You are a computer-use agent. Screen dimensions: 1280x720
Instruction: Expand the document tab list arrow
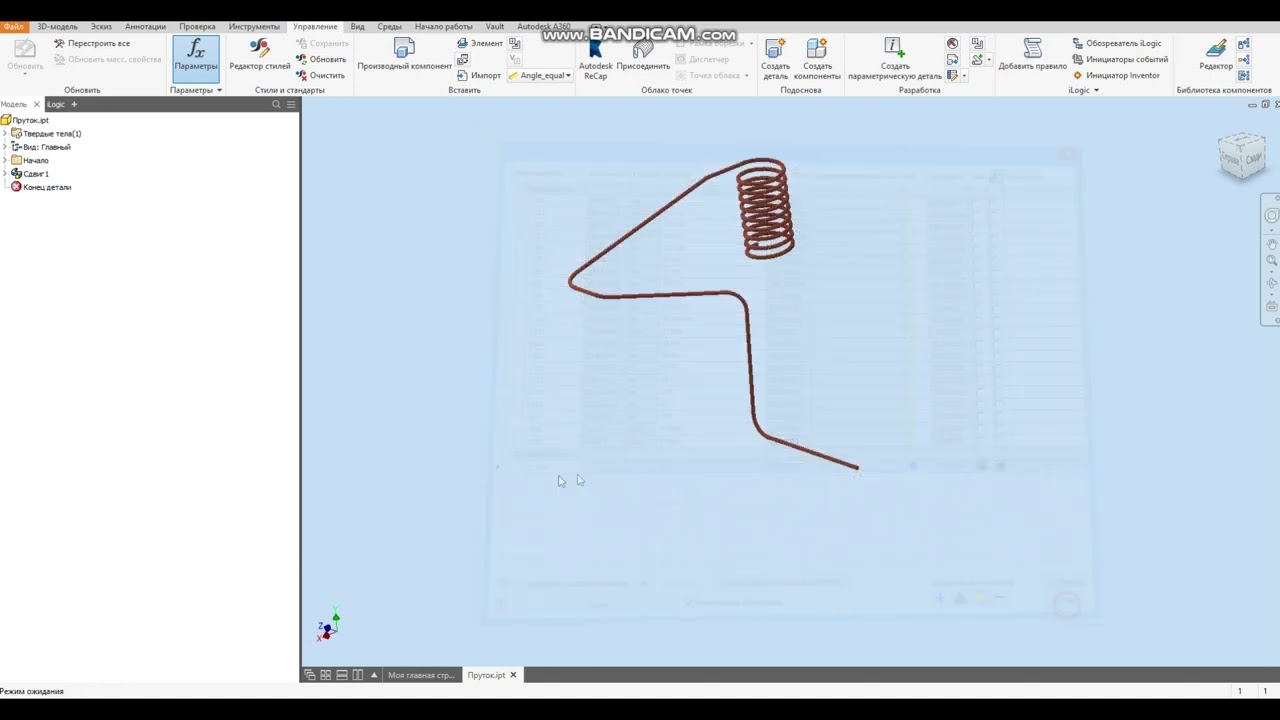(374, 675)
